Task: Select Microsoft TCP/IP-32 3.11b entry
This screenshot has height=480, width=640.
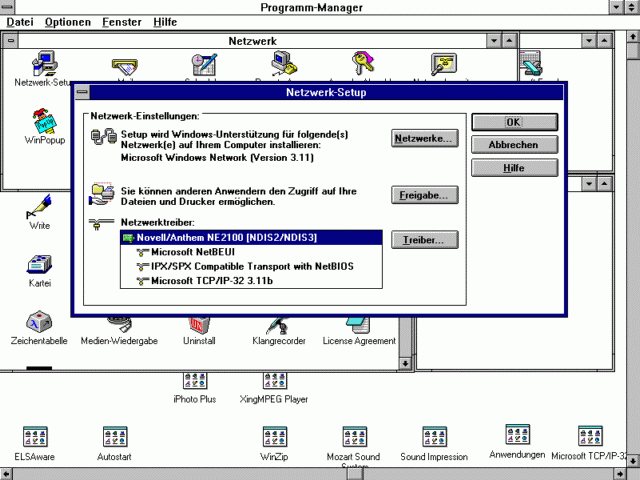Action: pos(210,281)
